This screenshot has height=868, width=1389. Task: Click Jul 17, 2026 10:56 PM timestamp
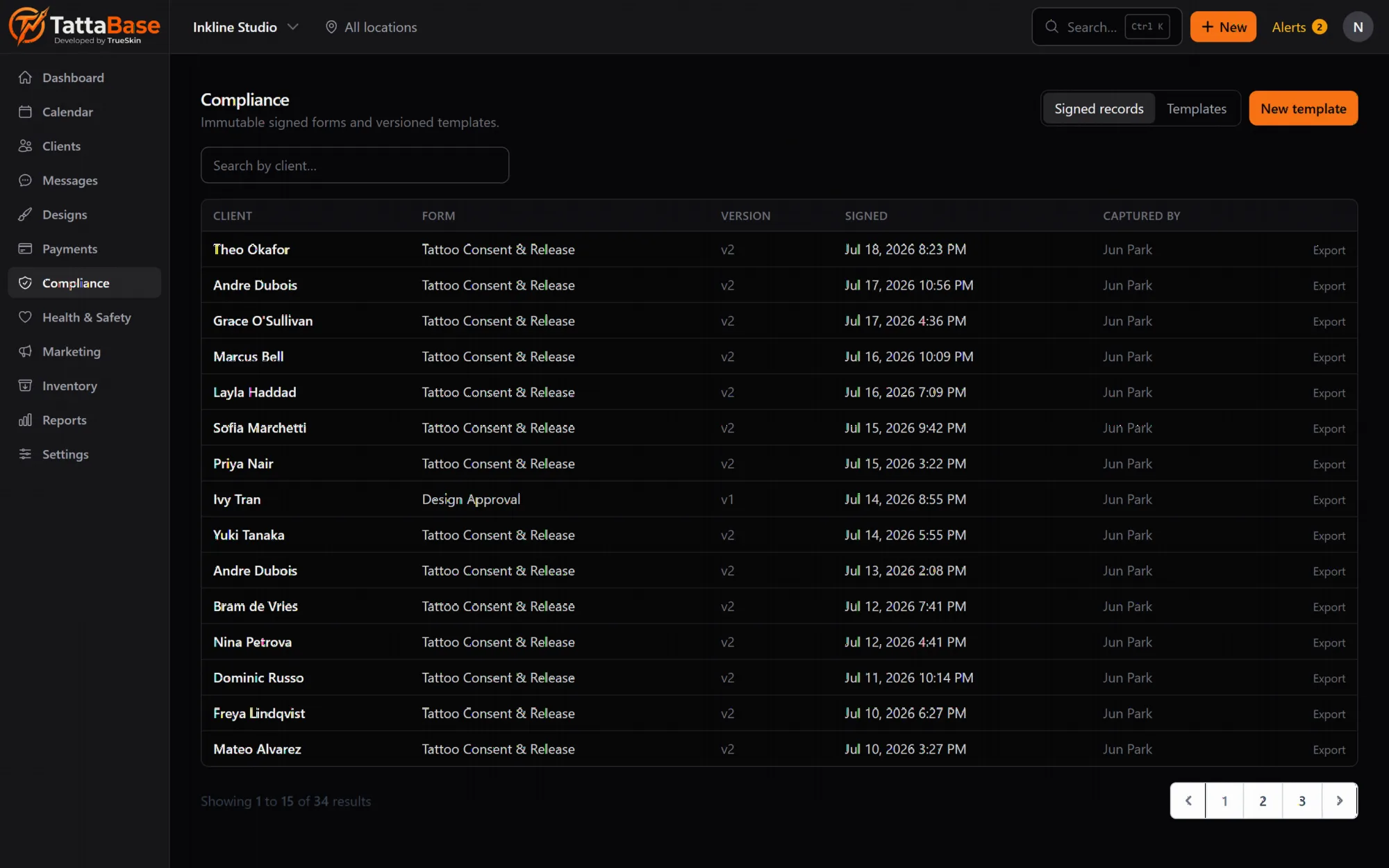coord(908,285)
